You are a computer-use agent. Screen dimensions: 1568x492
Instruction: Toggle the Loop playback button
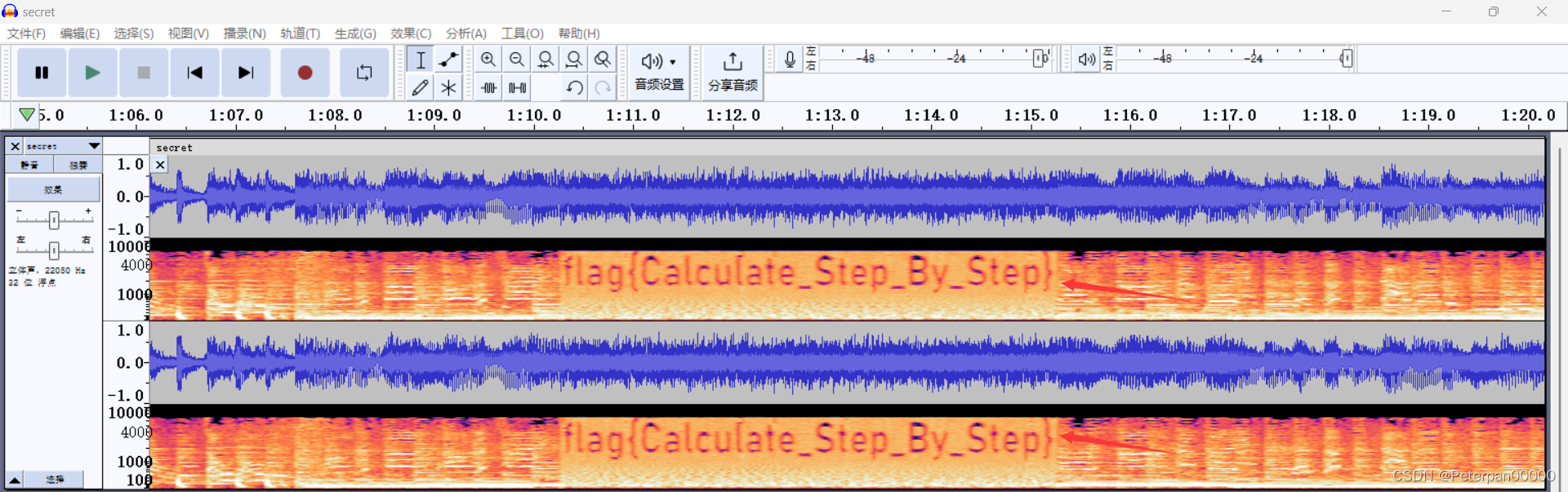point(364,73)
